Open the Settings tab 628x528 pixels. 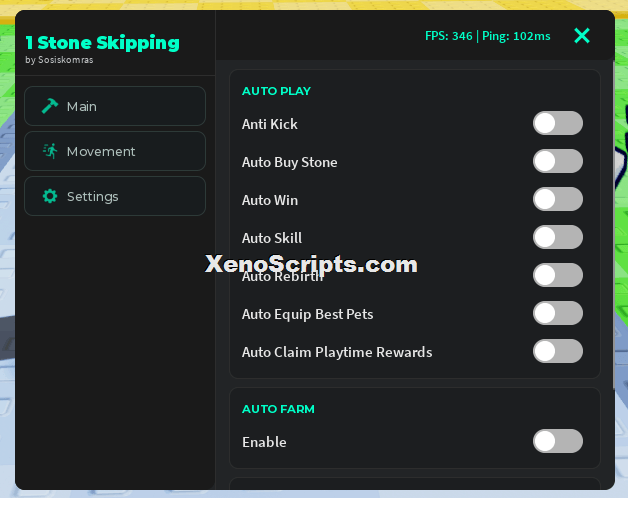point(115,196)
